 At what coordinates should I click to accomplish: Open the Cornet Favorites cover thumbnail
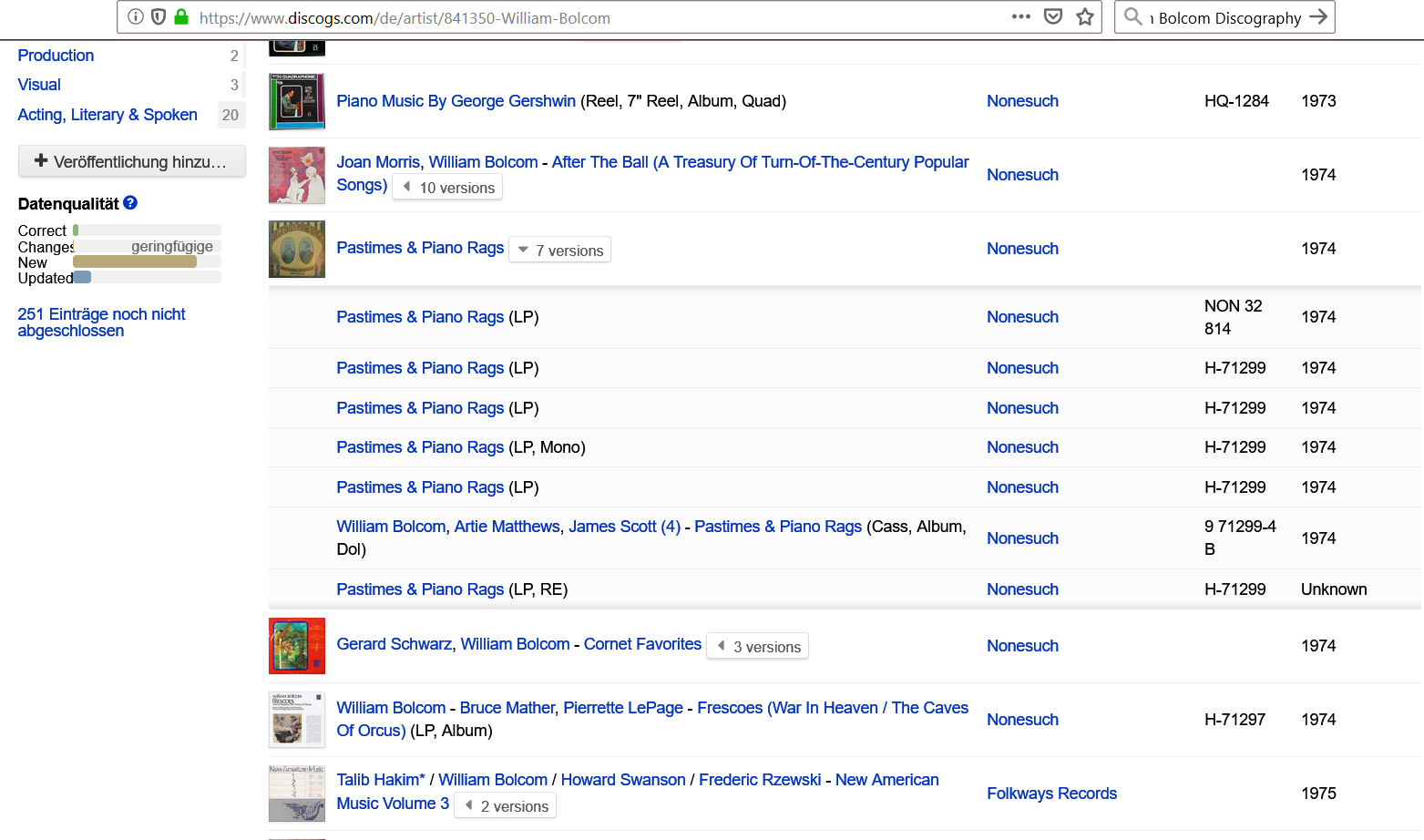point(297,646)
